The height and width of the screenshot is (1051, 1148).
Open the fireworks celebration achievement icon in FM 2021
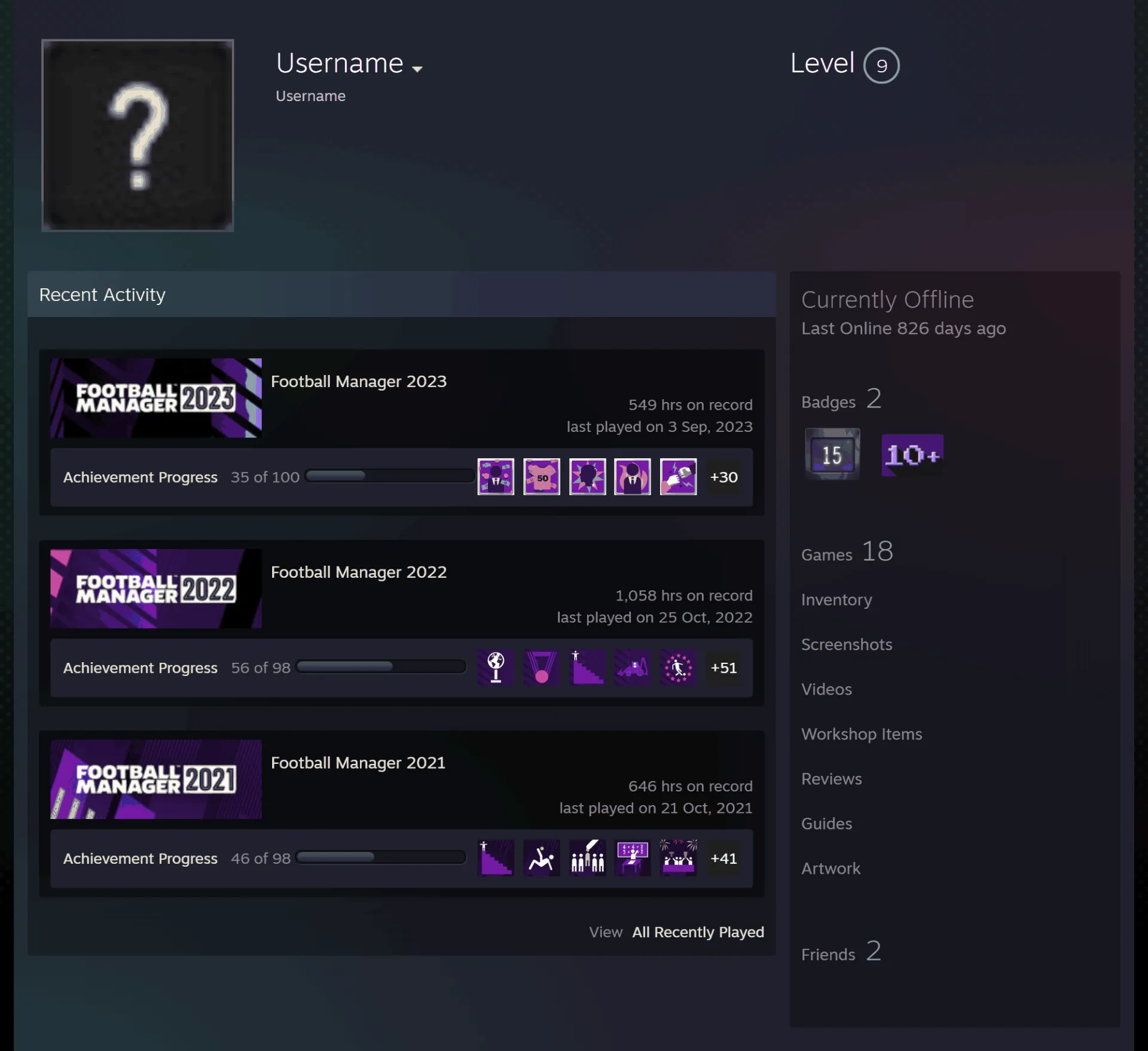679,858
